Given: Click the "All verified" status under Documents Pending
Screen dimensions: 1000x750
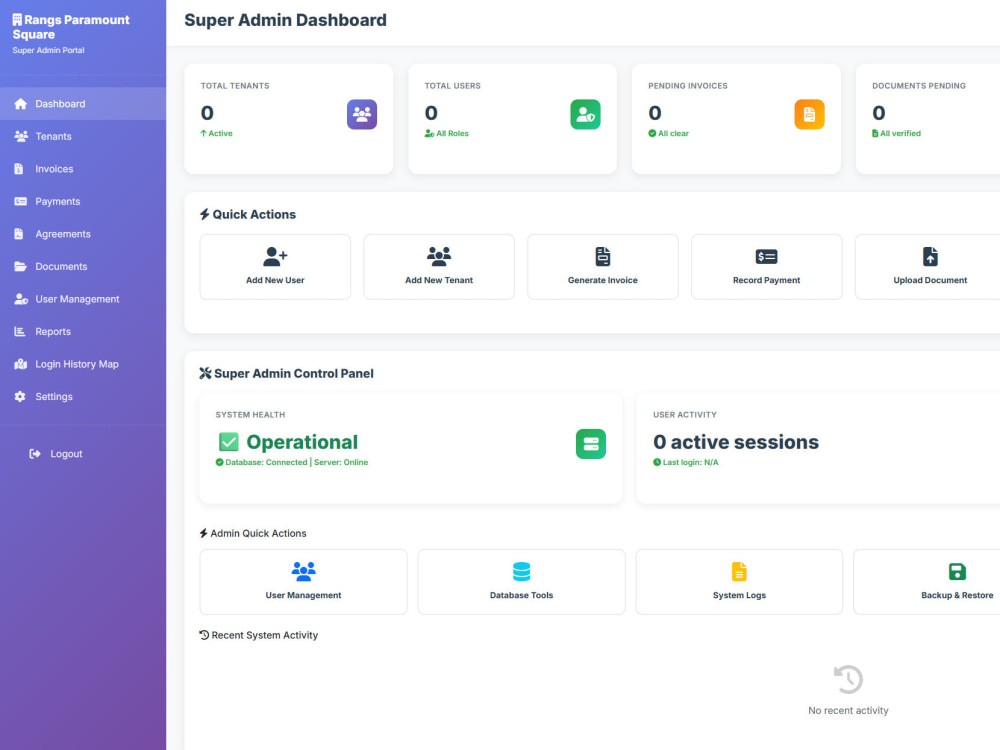Looking at the screenshot, I should [900, 133].
